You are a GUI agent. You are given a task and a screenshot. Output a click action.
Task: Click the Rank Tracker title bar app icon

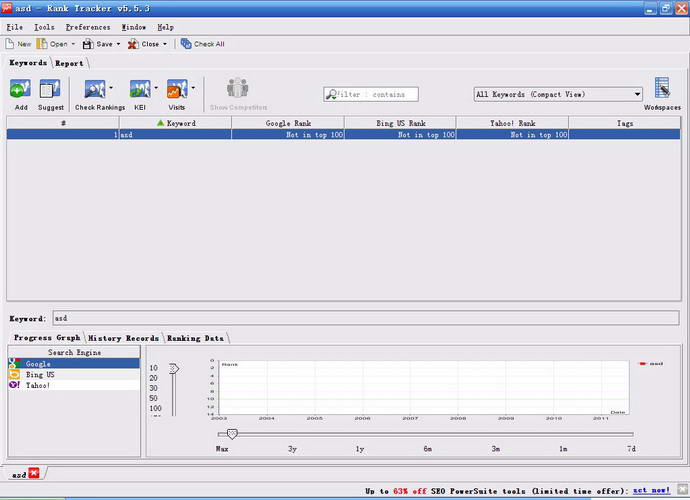point(7,7)
